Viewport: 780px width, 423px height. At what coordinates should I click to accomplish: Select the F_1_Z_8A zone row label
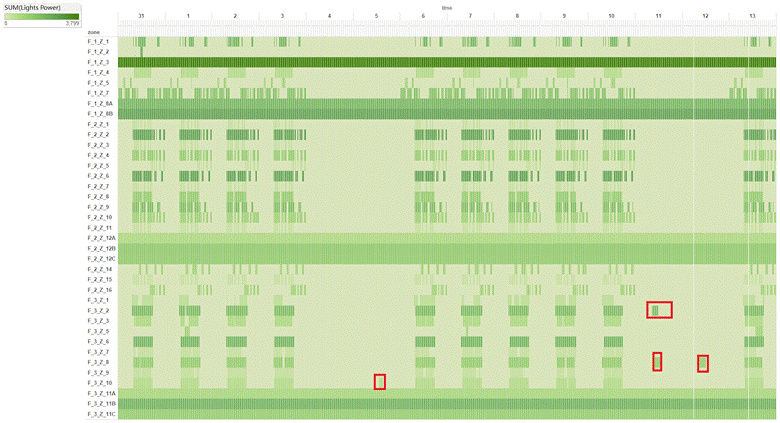point(100,104)
